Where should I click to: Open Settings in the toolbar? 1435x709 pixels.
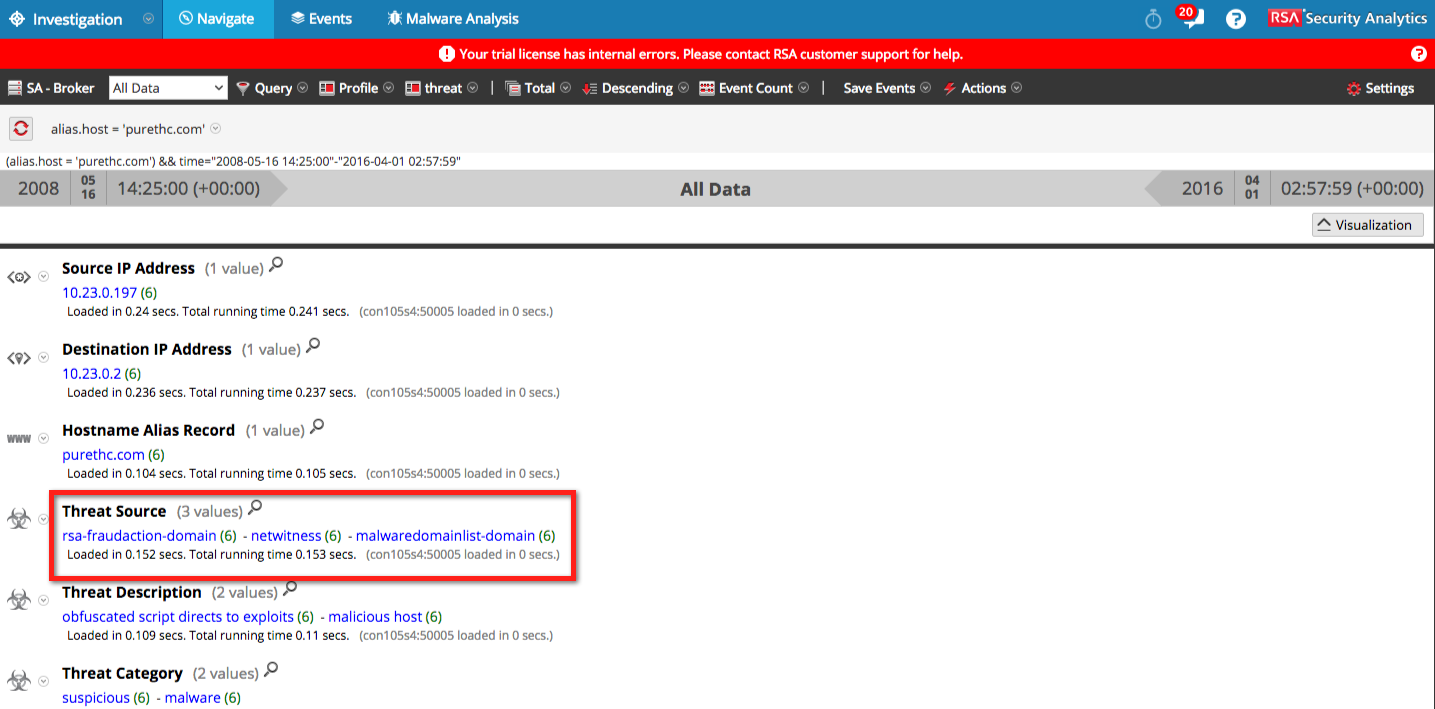[1381, 88]
